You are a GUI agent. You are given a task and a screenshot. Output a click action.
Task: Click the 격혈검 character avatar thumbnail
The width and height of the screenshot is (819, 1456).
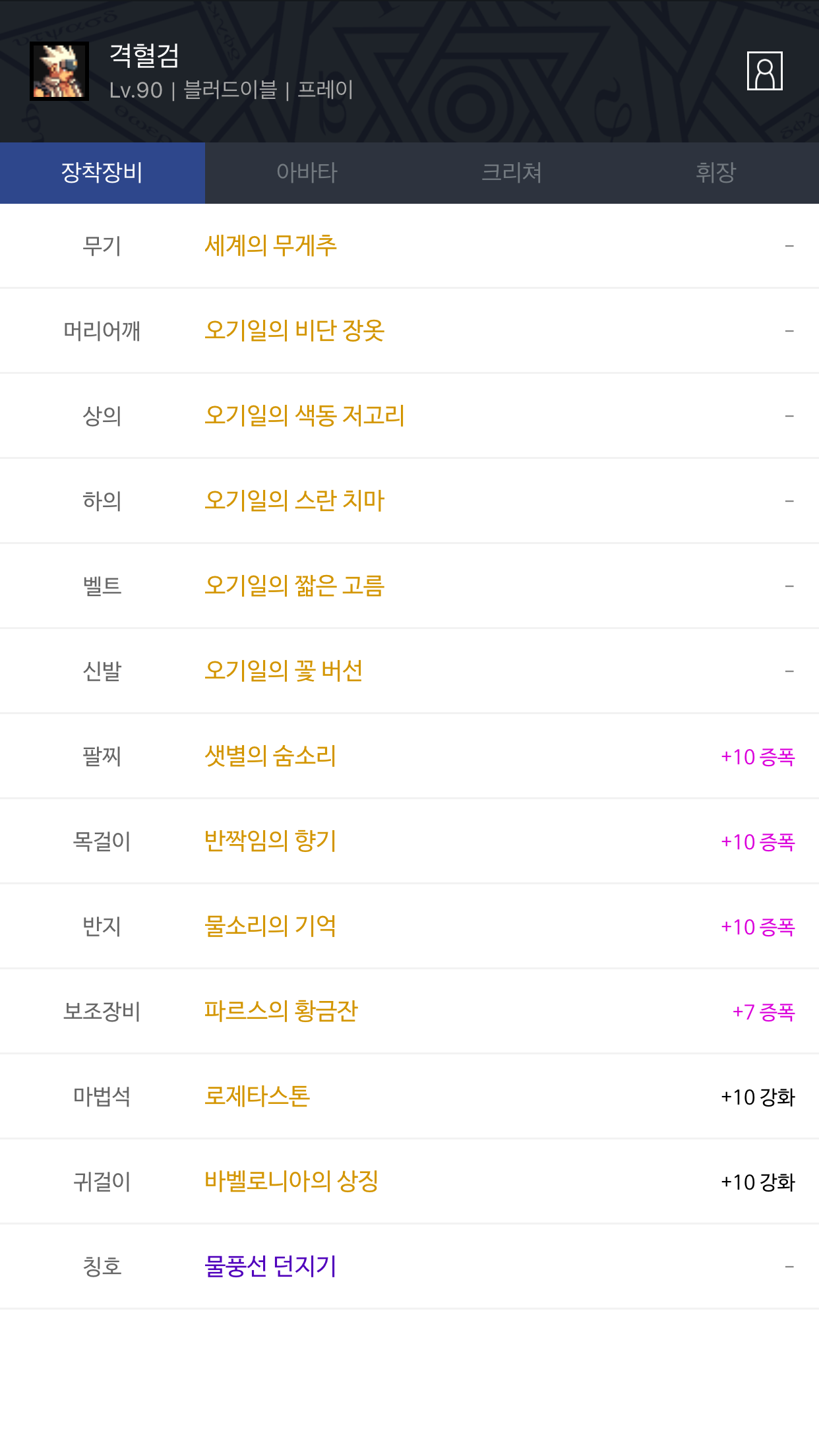point(59,71)
